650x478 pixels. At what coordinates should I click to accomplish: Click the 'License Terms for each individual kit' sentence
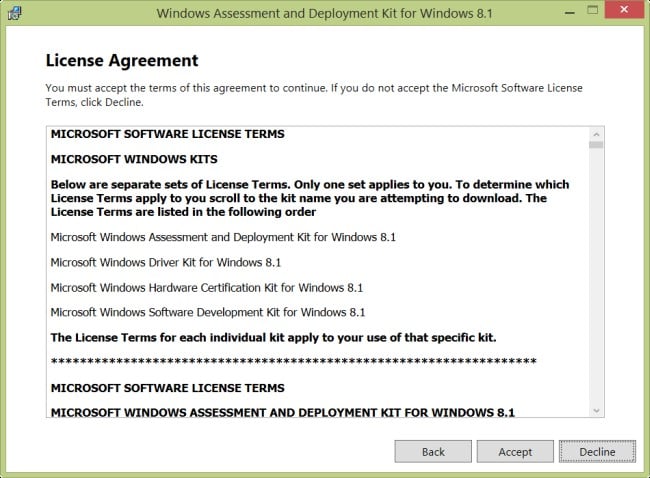point(273,337)
